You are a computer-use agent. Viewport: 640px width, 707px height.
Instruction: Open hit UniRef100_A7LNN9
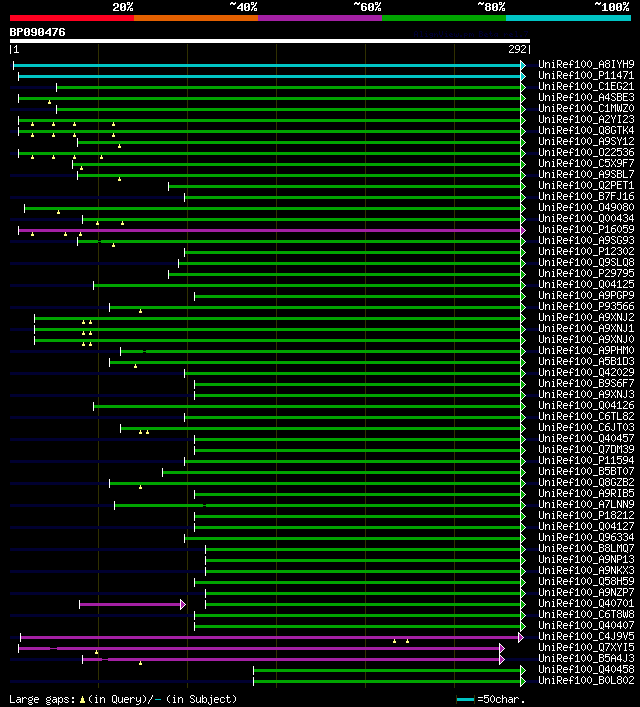coord(586,505)
